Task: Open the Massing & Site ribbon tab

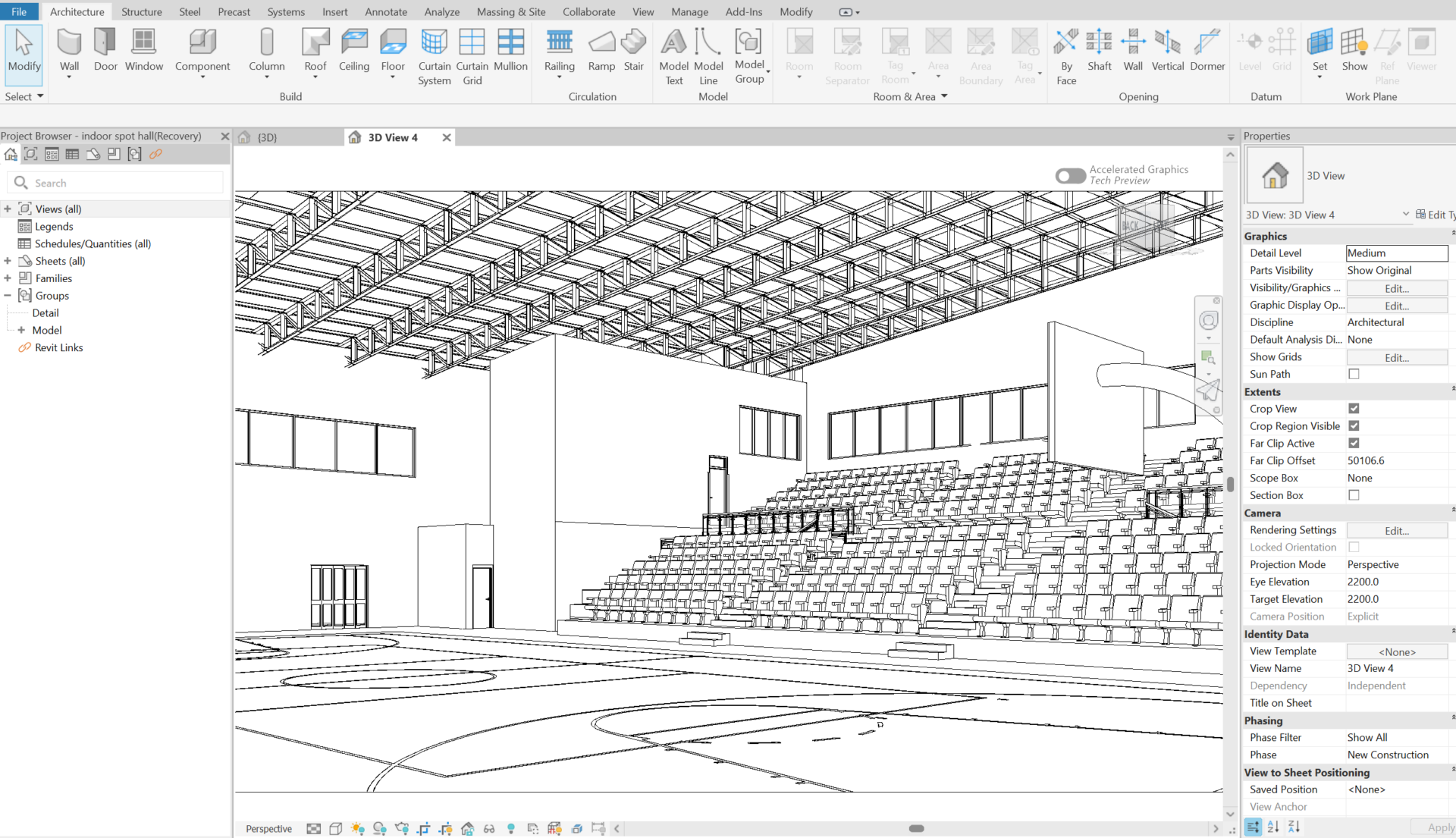Action: click(511, 11)
